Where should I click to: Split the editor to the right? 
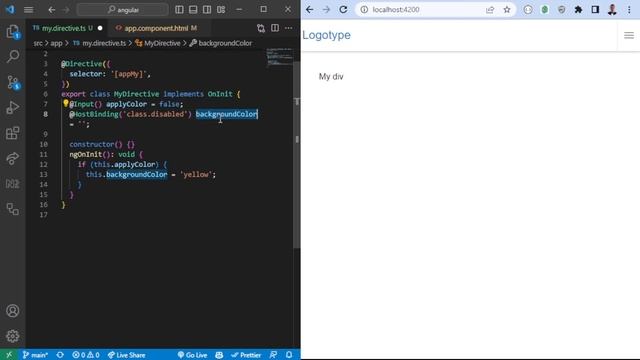tap(275, 28)
